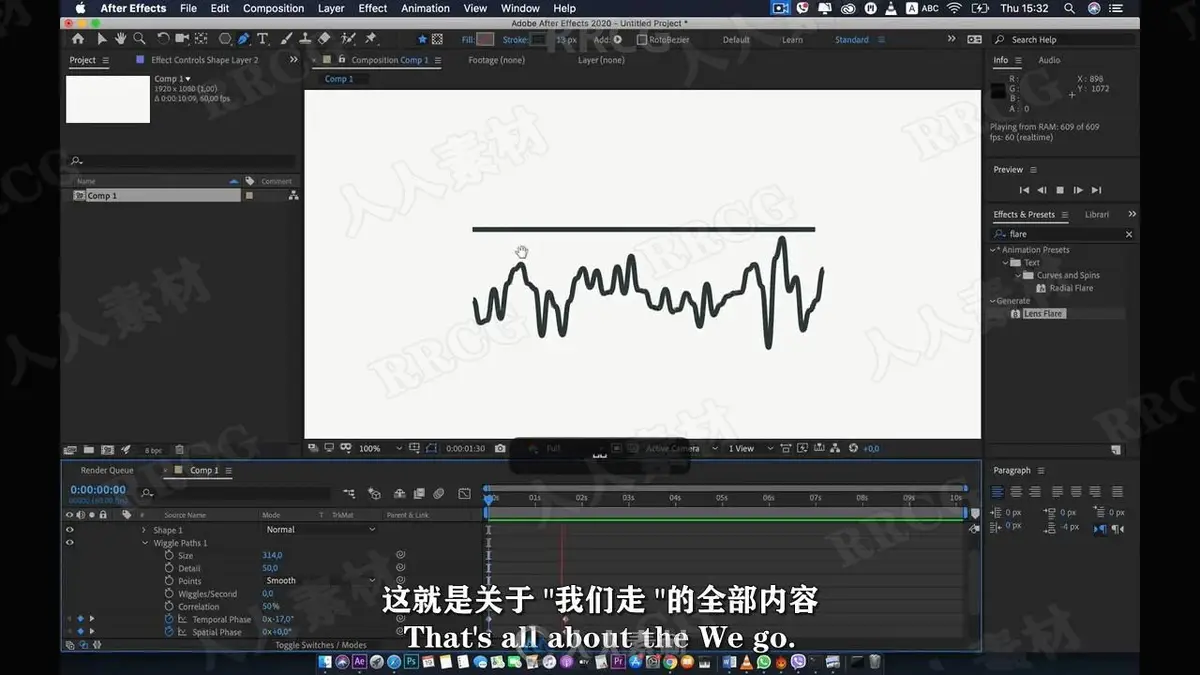Collapse the Generate effects category

point(994,301)
